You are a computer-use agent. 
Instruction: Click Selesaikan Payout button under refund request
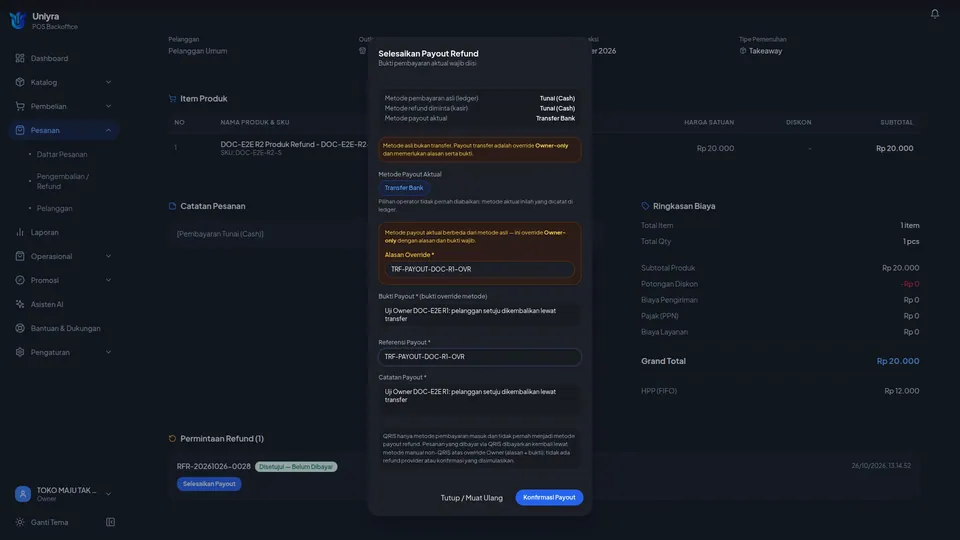coord(209,484)
